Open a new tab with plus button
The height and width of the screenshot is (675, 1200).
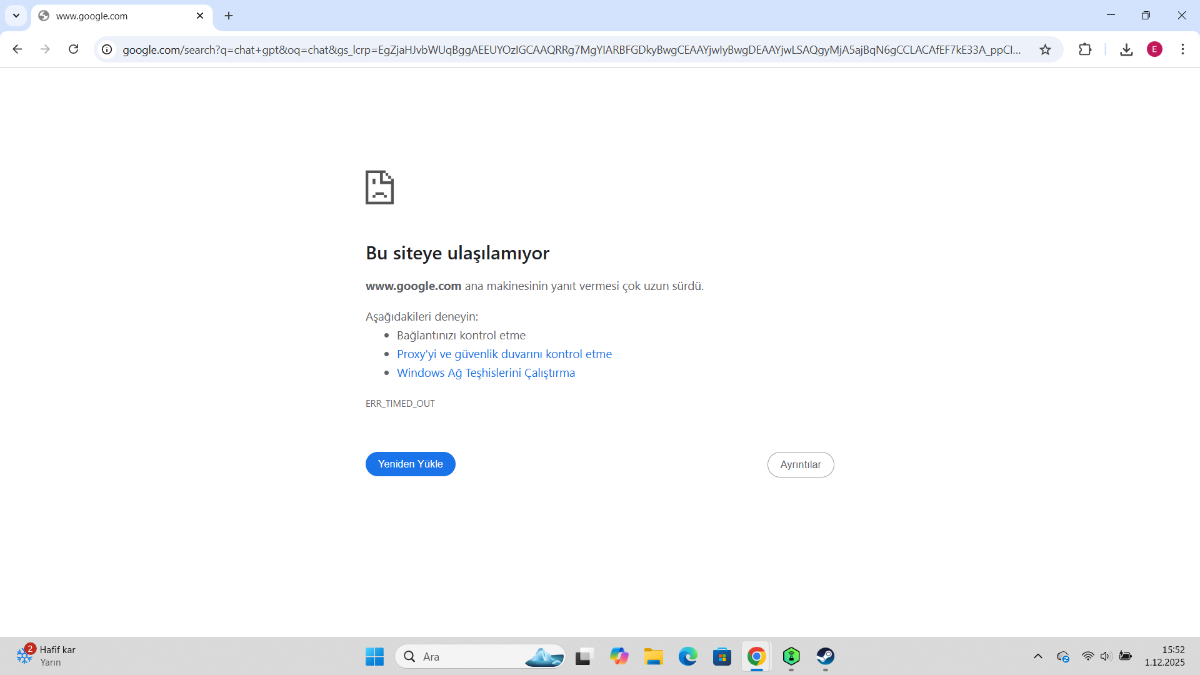[x=229, y=16]
